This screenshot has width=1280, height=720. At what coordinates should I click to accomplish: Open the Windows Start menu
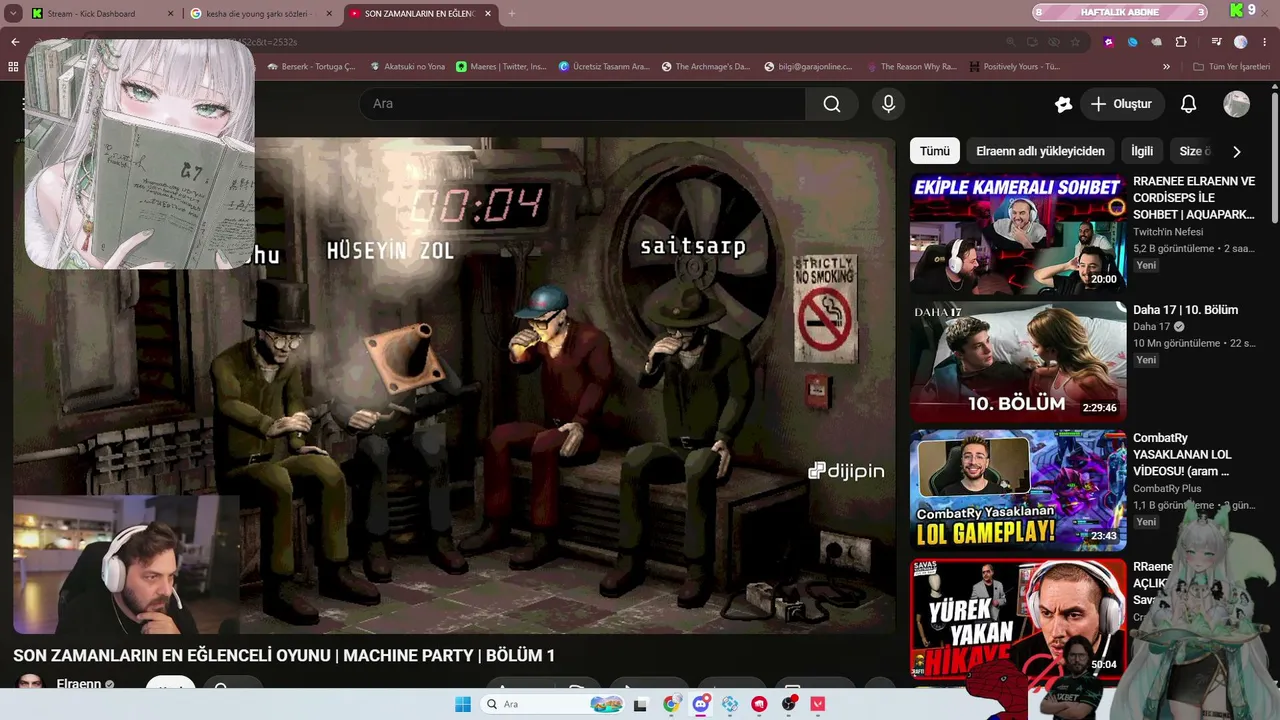click(462, 704)
